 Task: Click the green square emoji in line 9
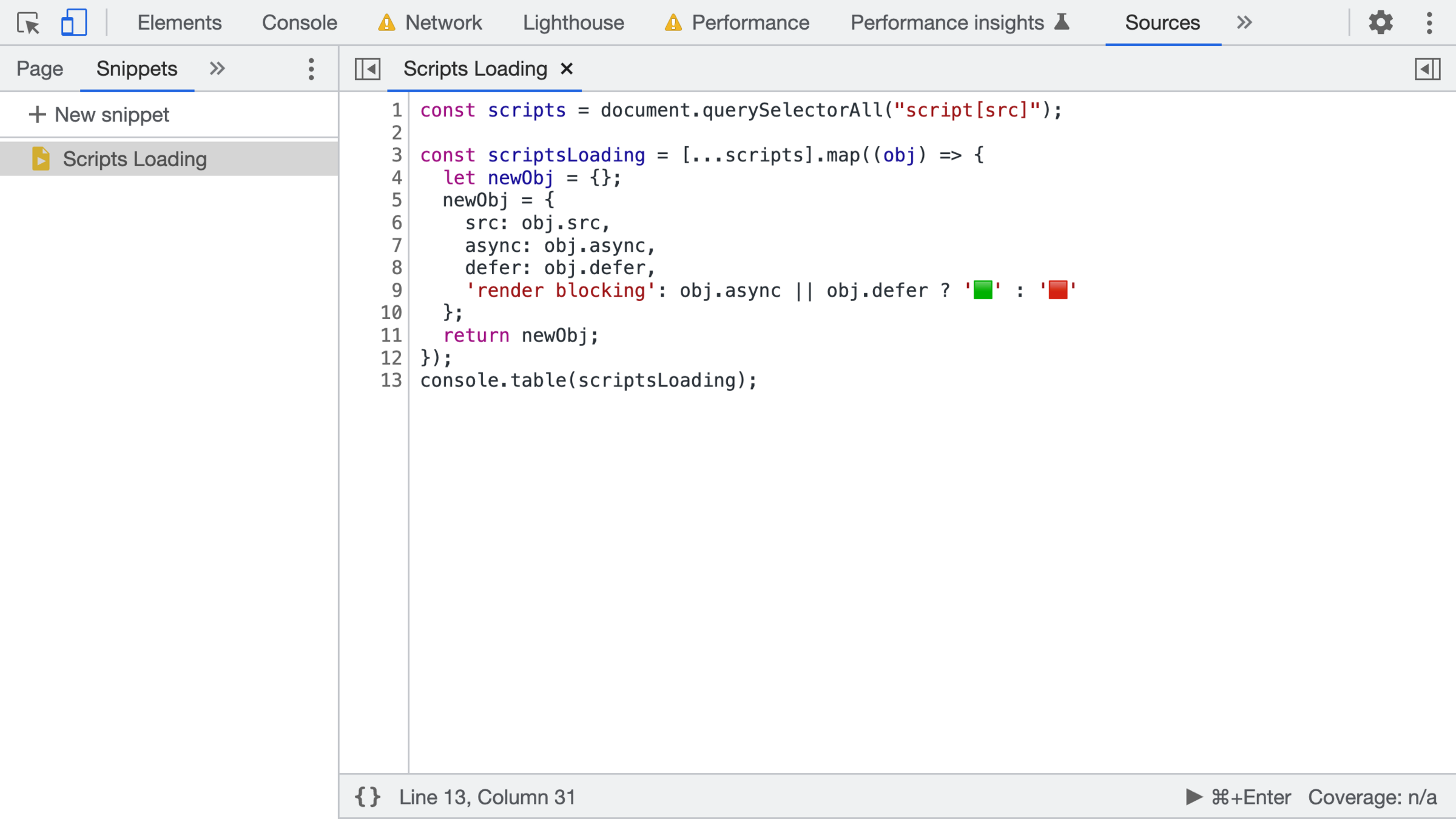point(983,290)
